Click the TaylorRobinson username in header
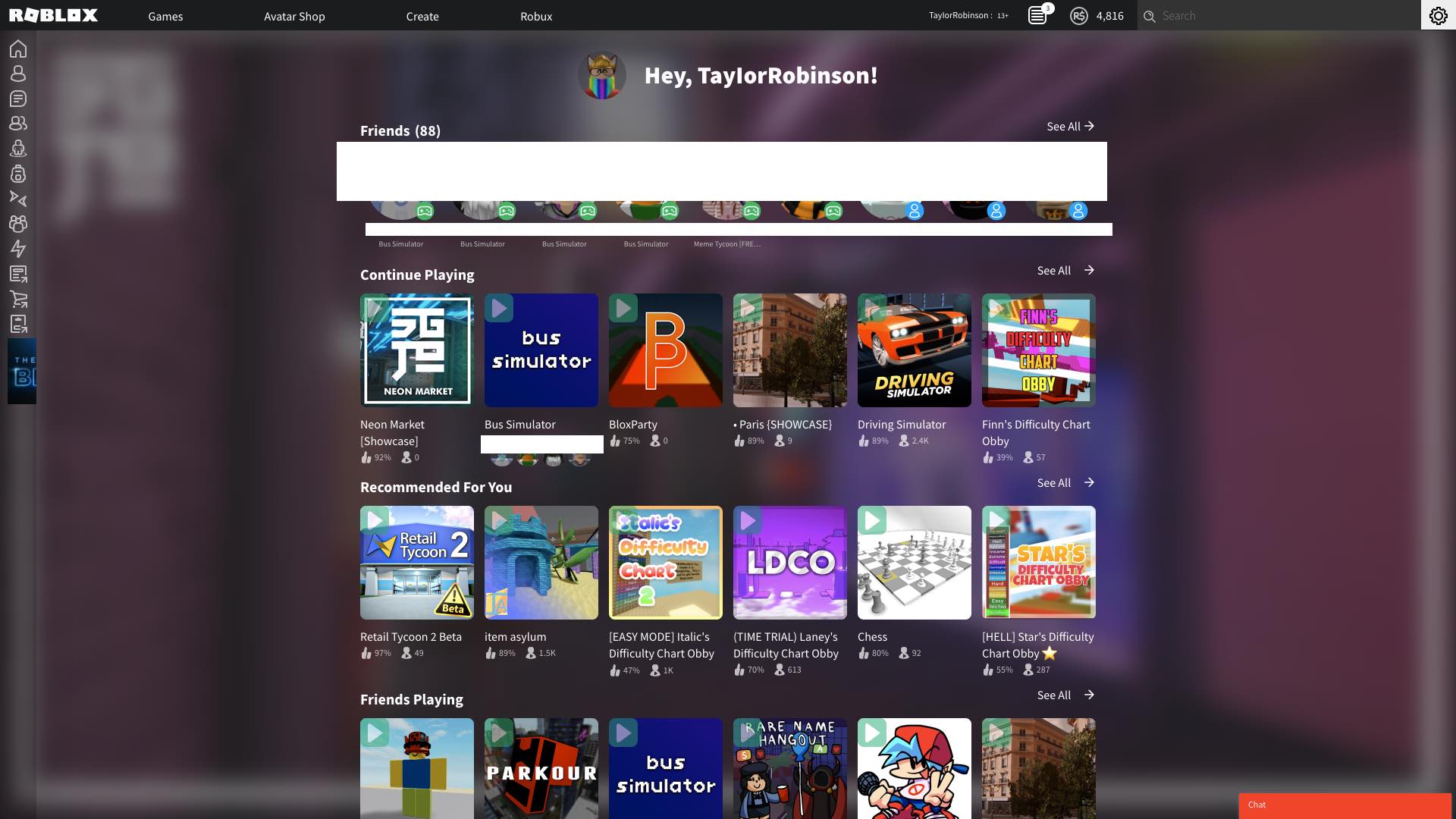The image size is (1456, 819). click(x=959, y=15)
